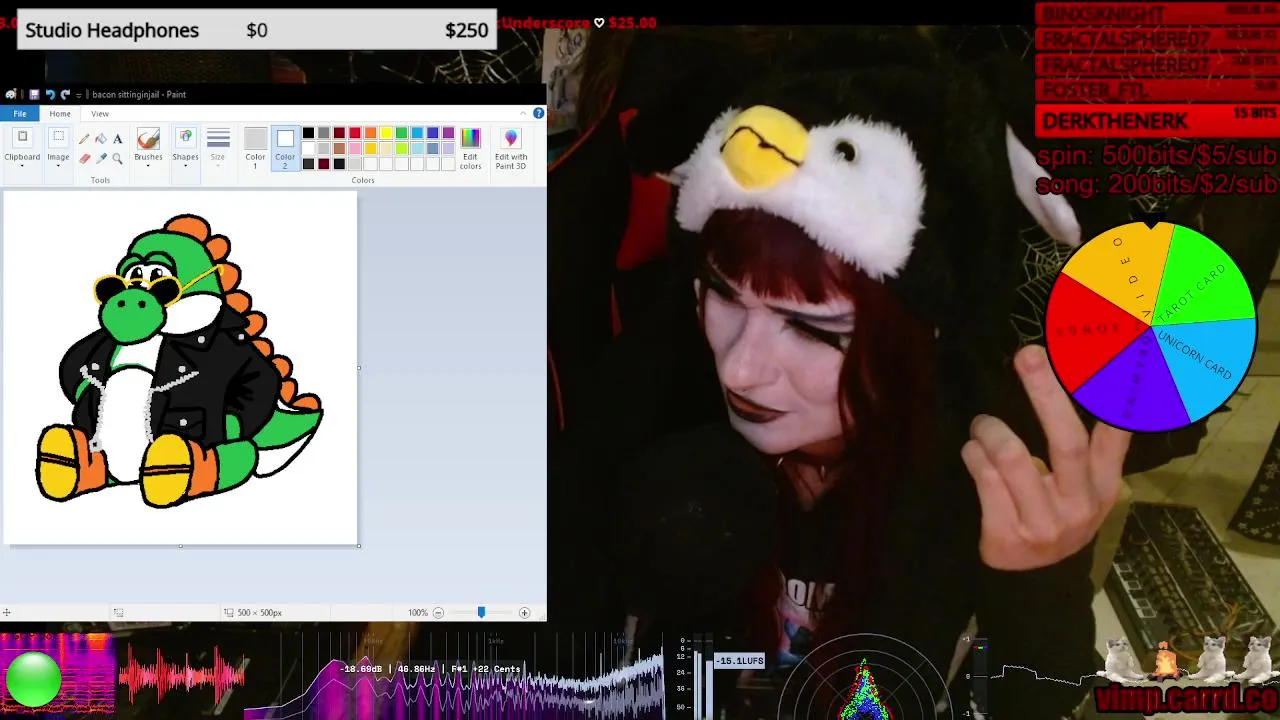Screen dimensions: 1280x720
Task: Click the Yoshi drawing on the canvas
Action: tap(180, 362)
